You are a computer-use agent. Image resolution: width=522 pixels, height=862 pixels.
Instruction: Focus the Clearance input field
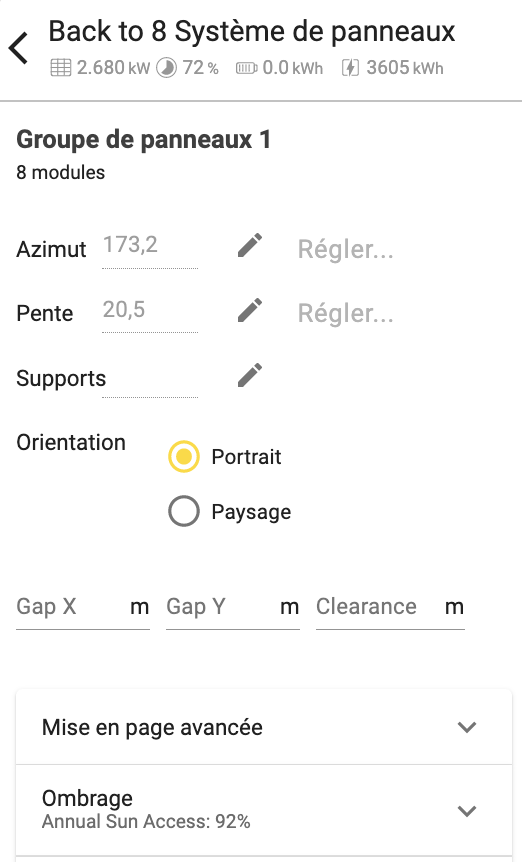pos(391,607)
